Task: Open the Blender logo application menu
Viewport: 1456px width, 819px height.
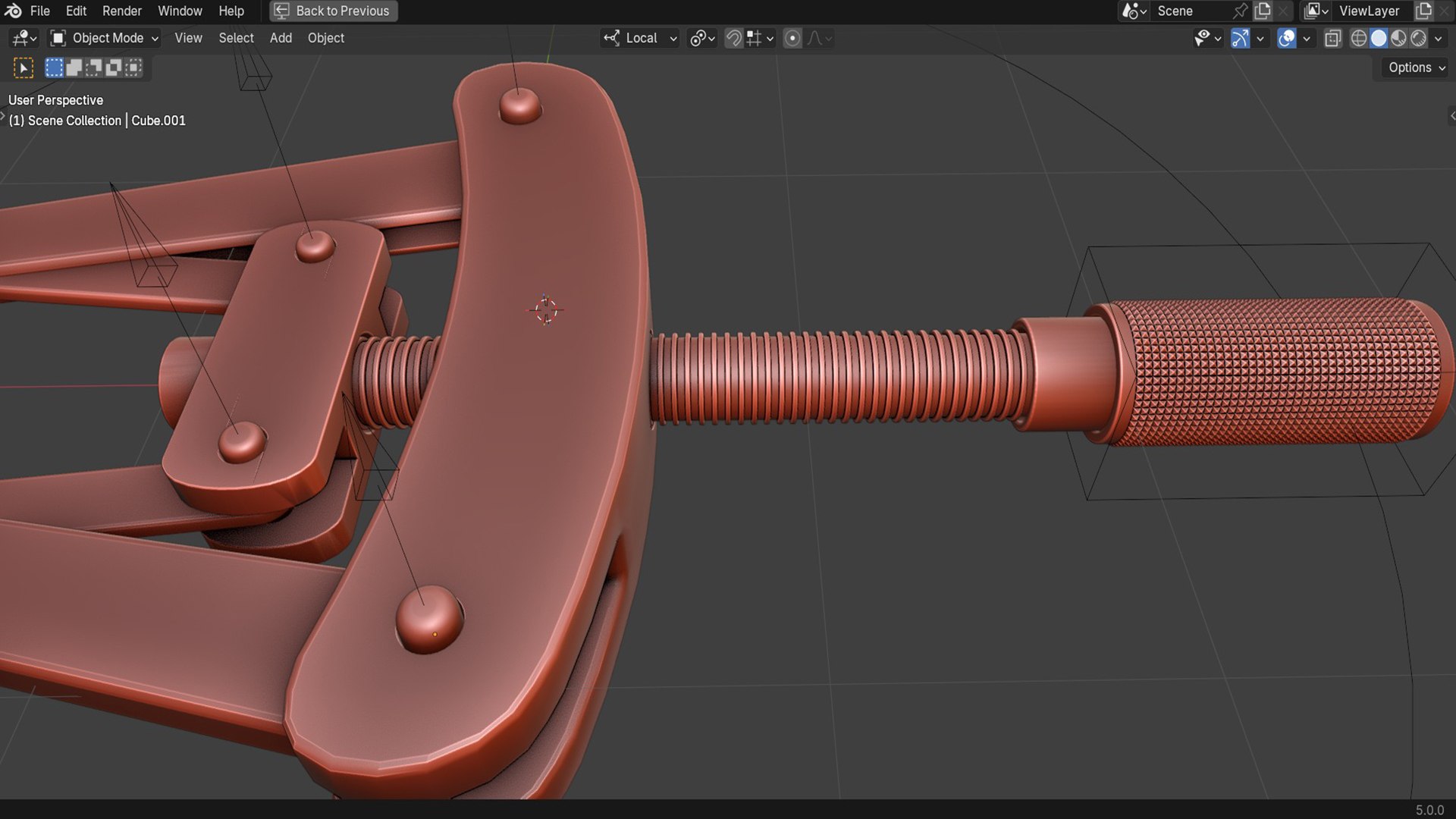Action: (13, 11)
